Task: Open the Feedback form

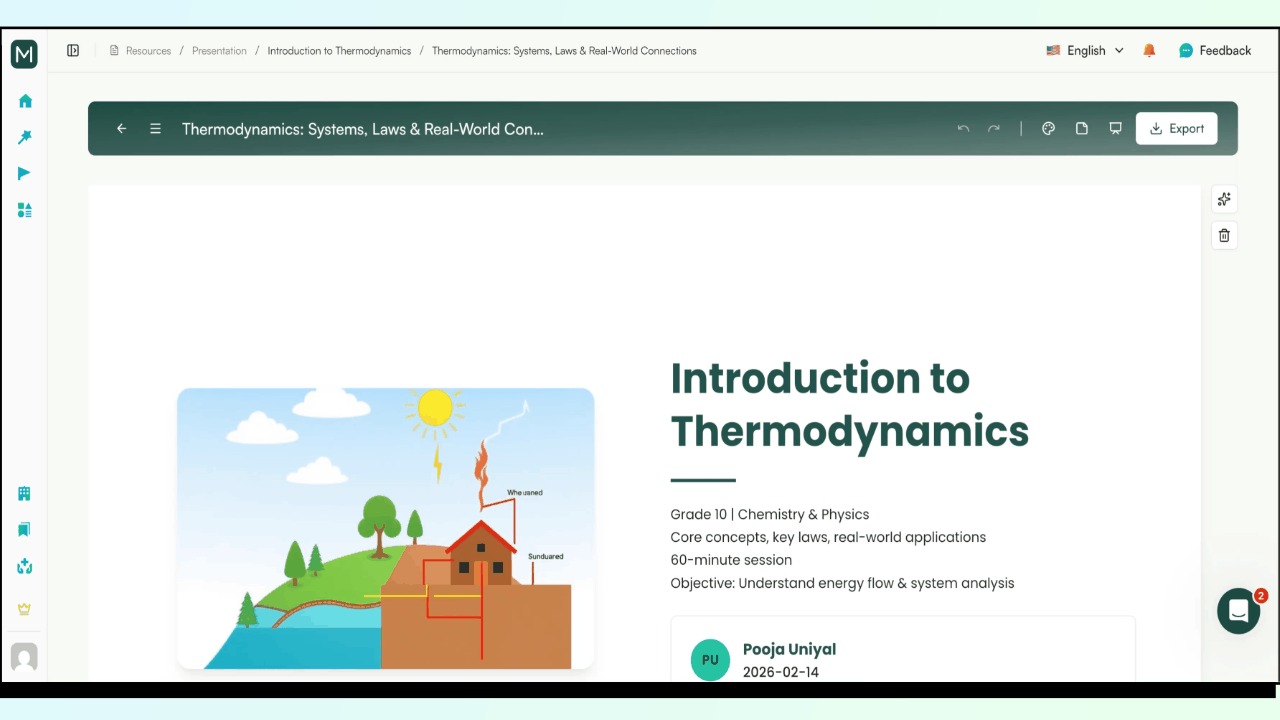Action: tap(1215, 50)
